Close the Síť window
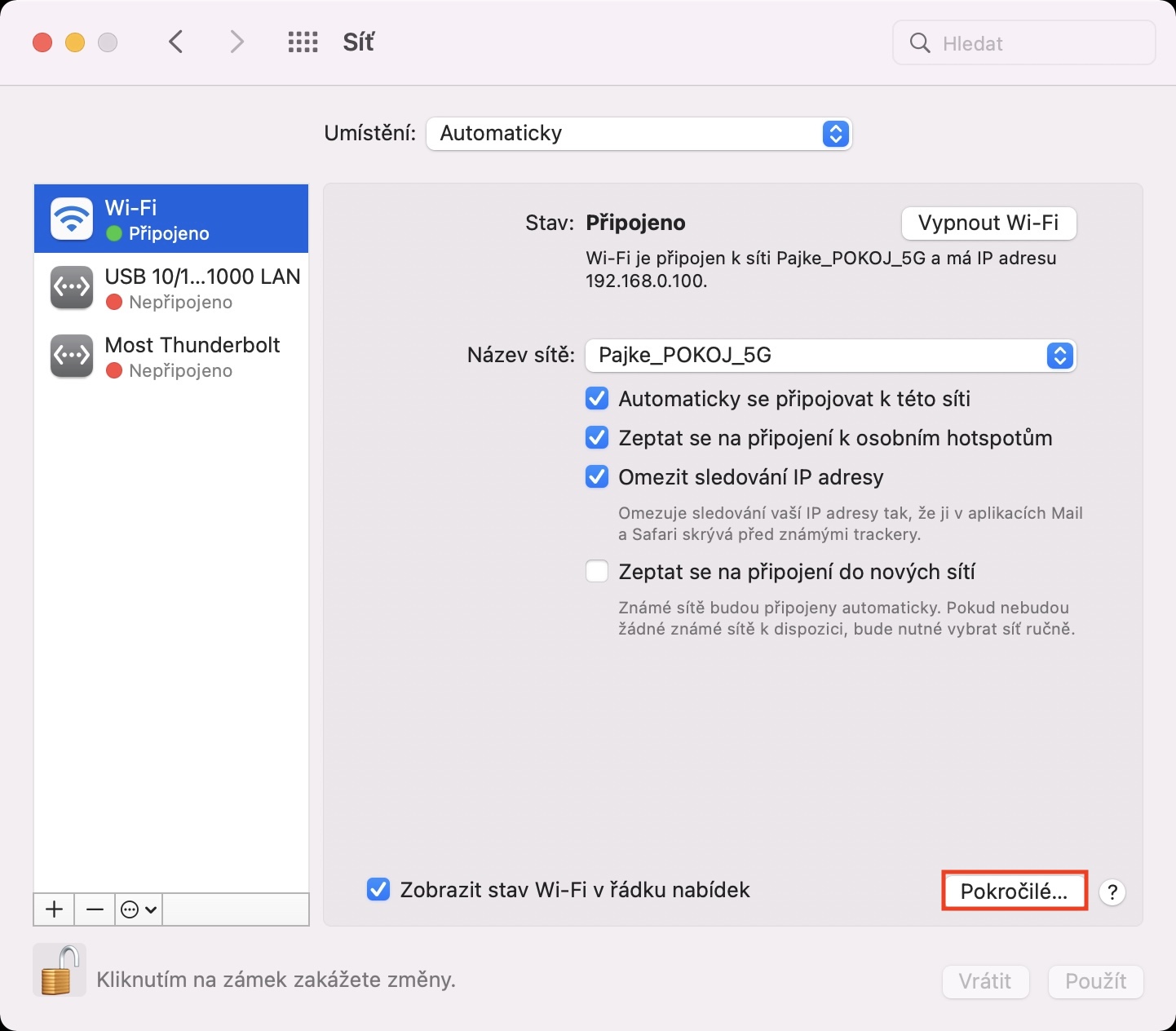The height and width of the screenshot is (1031, 1176). 42,42
